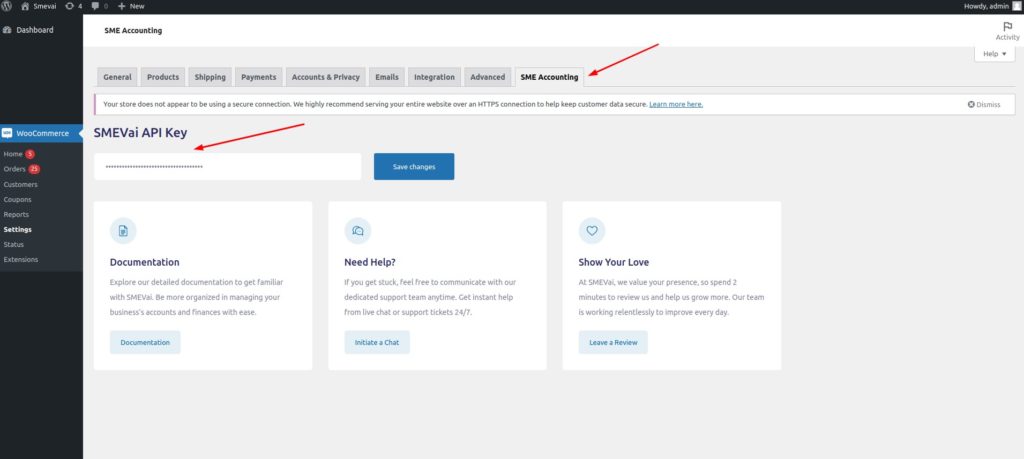The height and width of the screenshot is (459, 1024).
Task: Switch to the Accounts & Privacy tab
Action: pos(326,77)
